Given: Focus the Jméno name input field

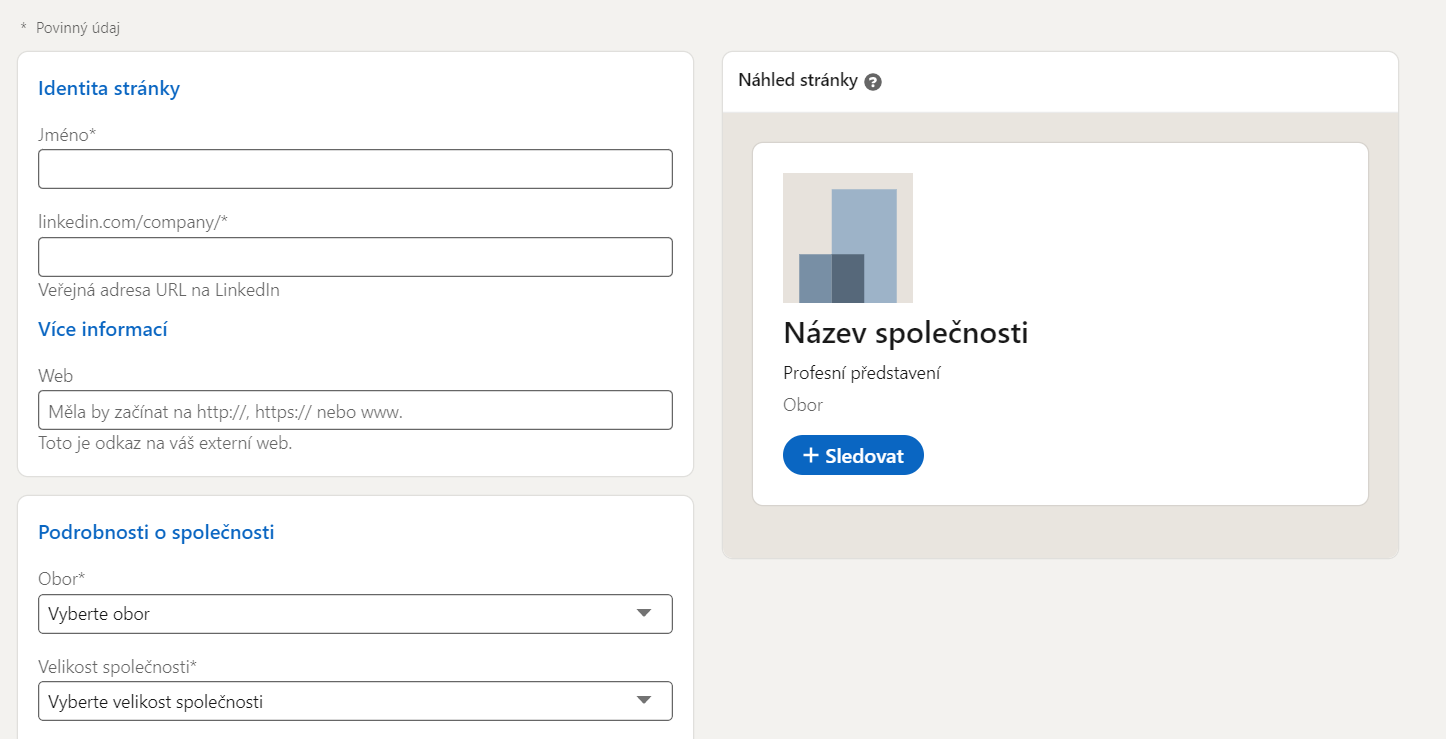Looking at the screenshot, I should tap(355, 169).
